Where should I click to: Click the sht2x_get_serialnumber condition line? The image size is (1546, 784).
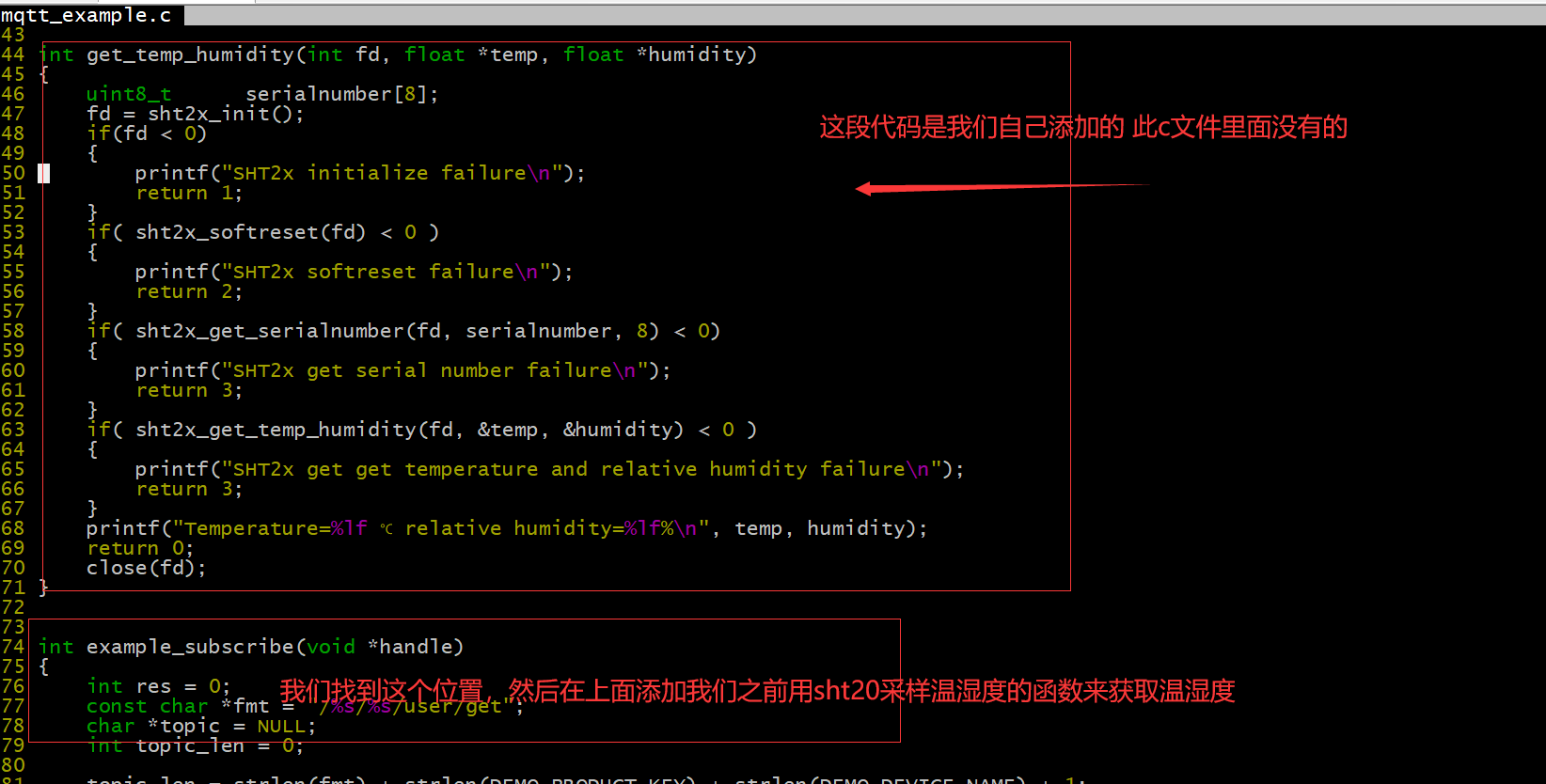click(x=402, y=331)
